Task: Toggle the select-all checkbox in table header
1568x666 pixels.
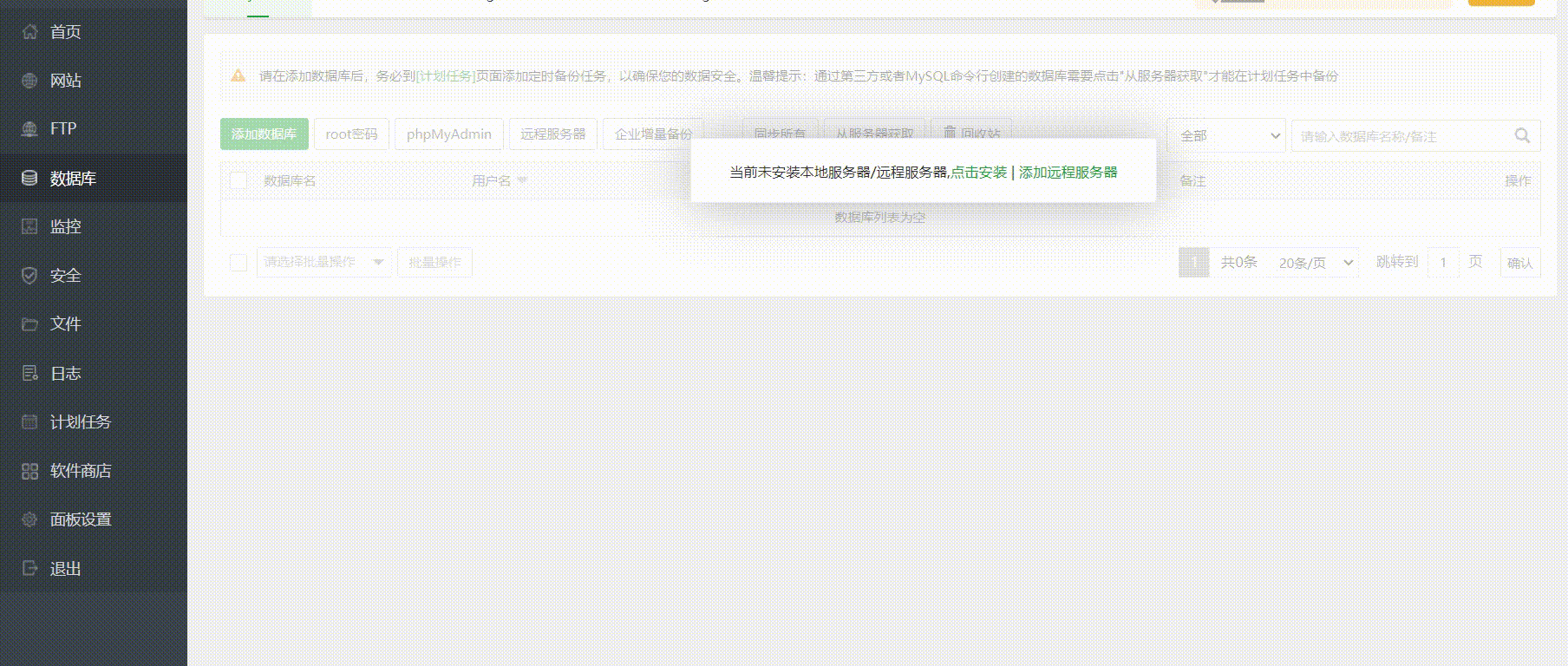Action: click(x=238, y=180)
